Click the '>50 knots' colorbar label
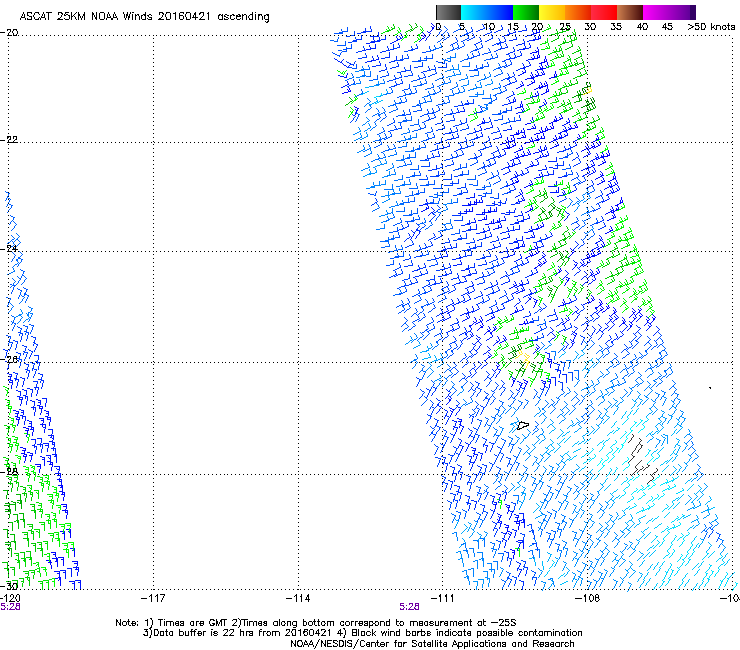Screen dimensions: 740x650 [711, 27]
